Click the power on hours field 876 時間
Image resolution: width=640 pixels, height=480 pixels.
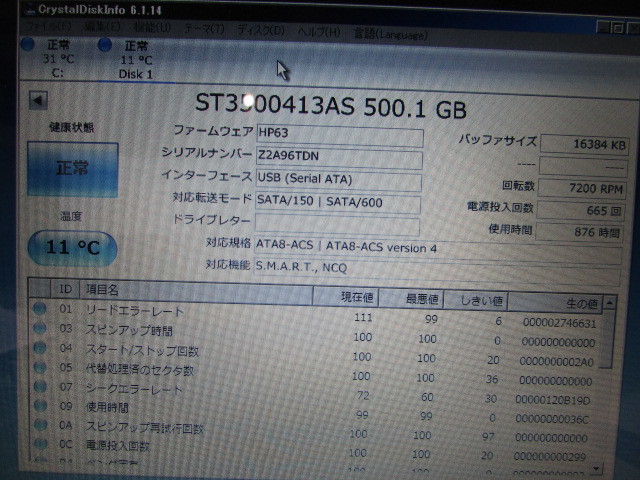pyautogui.click(x=579, y=233)
